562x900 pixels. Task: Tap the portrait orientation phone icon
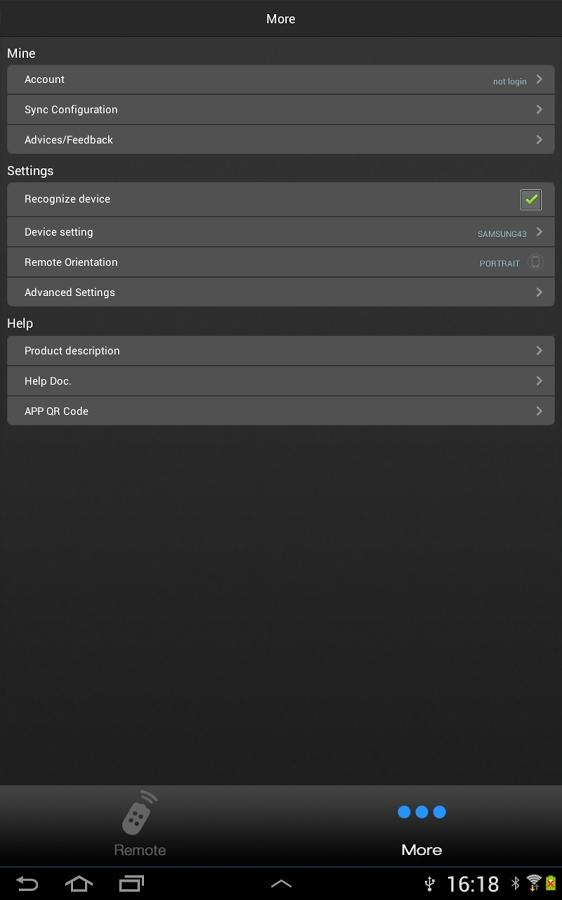click(535, 262)
